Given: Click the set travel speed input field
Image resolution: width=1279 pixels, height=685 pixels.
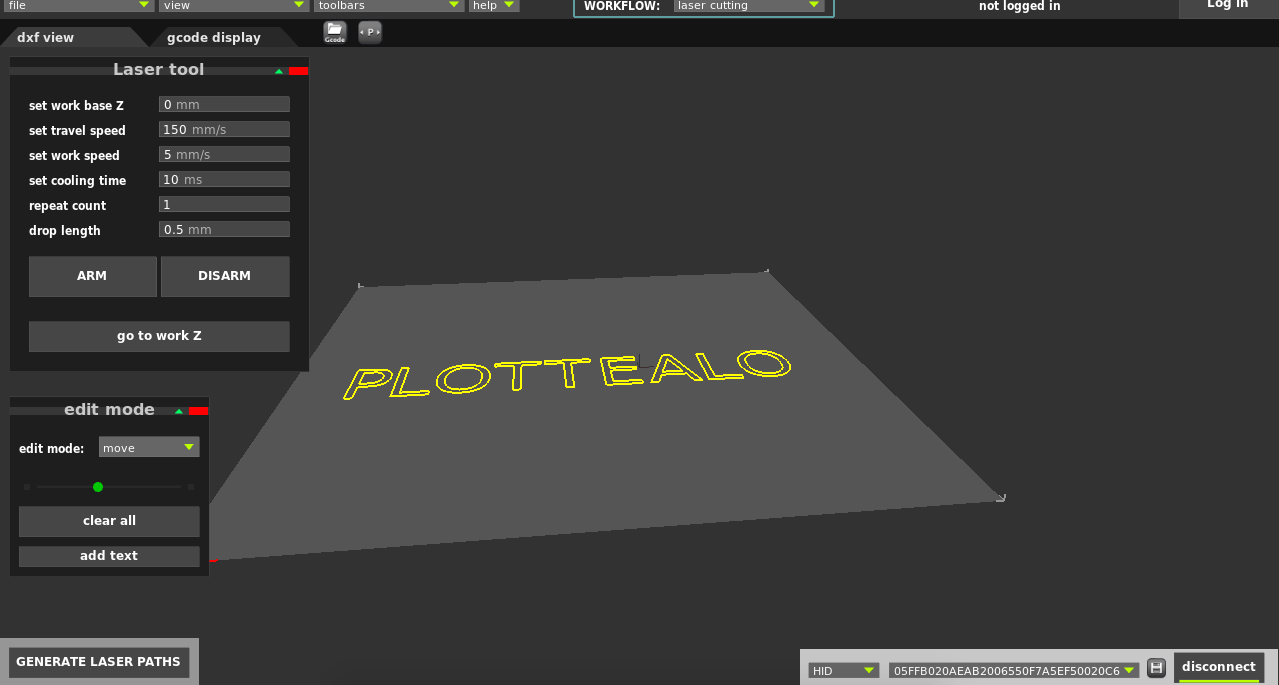Looking at the screenshot, I should click(224, 130).
